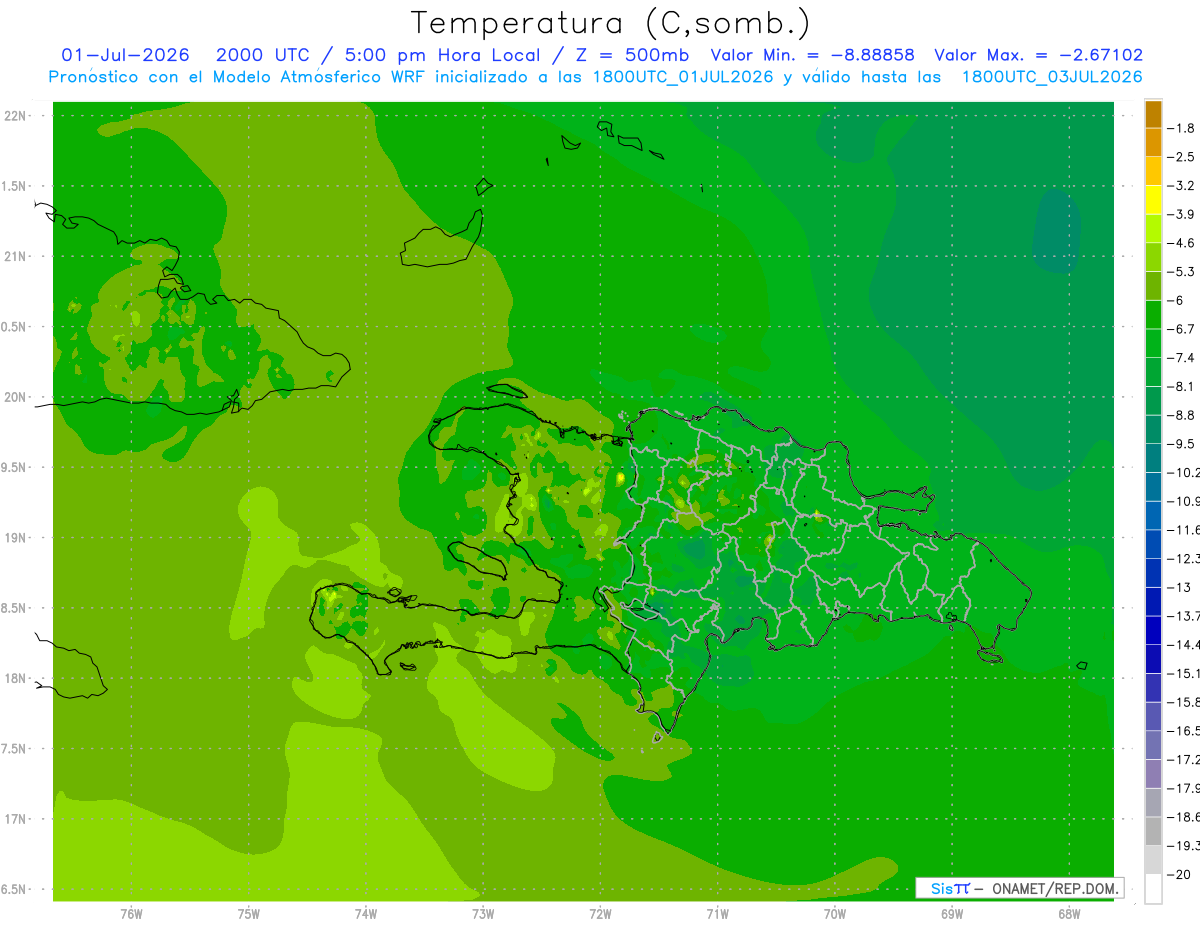Click the "72W" longitude label

click(600, 914)
